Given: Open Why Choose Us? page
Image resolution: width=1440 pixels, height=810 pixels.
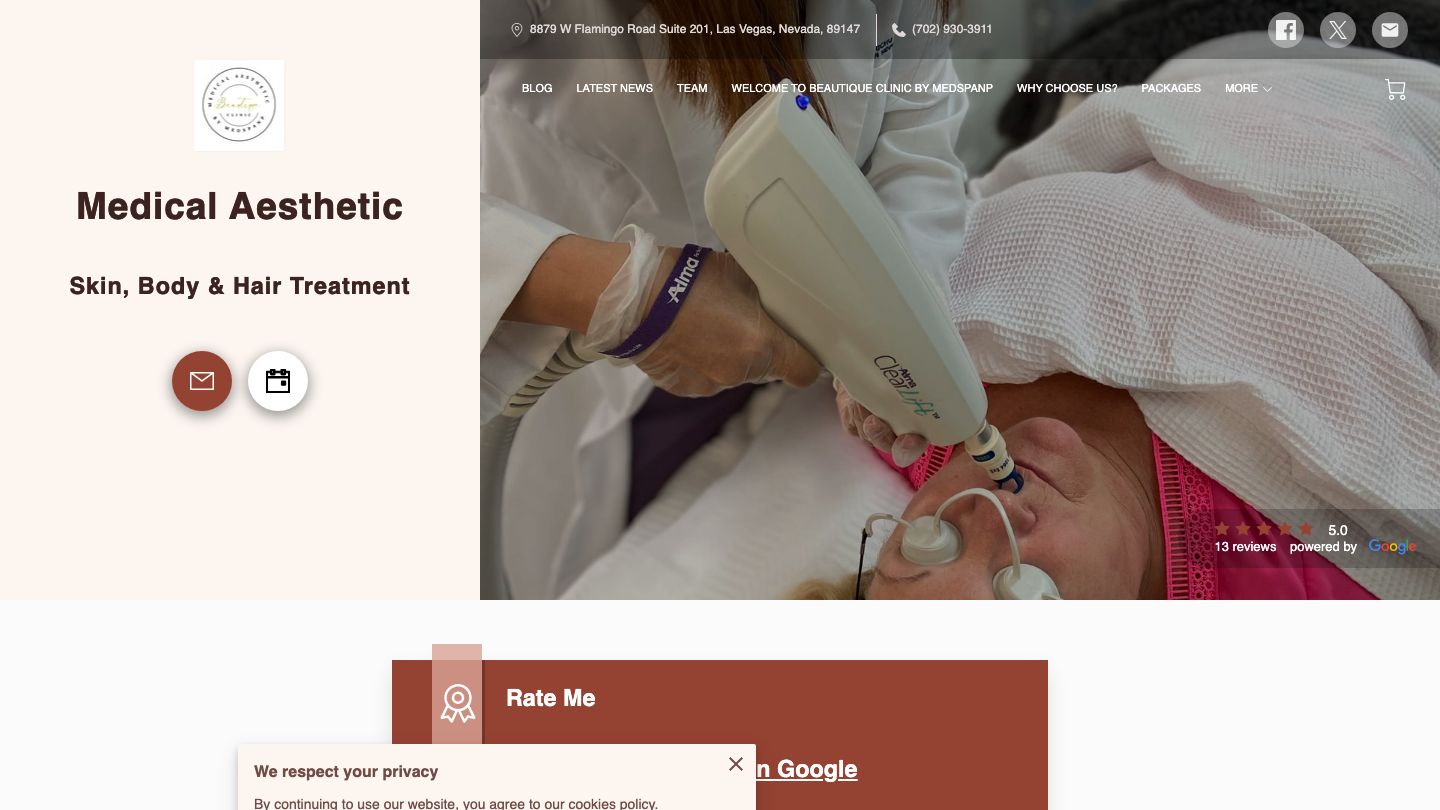Looking at the screenshot, I should coord(1067,88).
